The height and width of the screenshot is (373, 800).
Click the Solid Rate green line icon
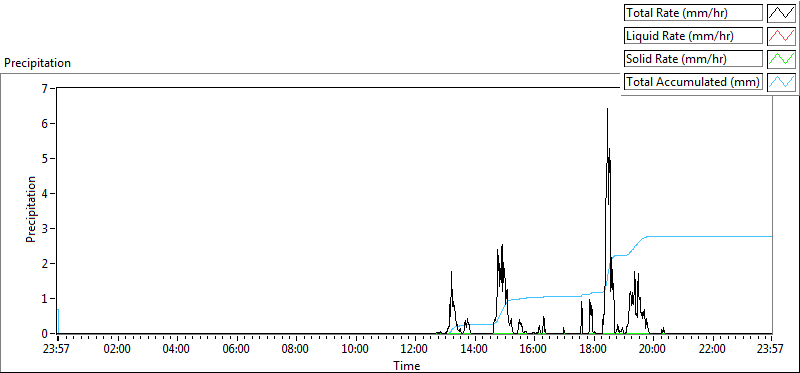point(781,59)
